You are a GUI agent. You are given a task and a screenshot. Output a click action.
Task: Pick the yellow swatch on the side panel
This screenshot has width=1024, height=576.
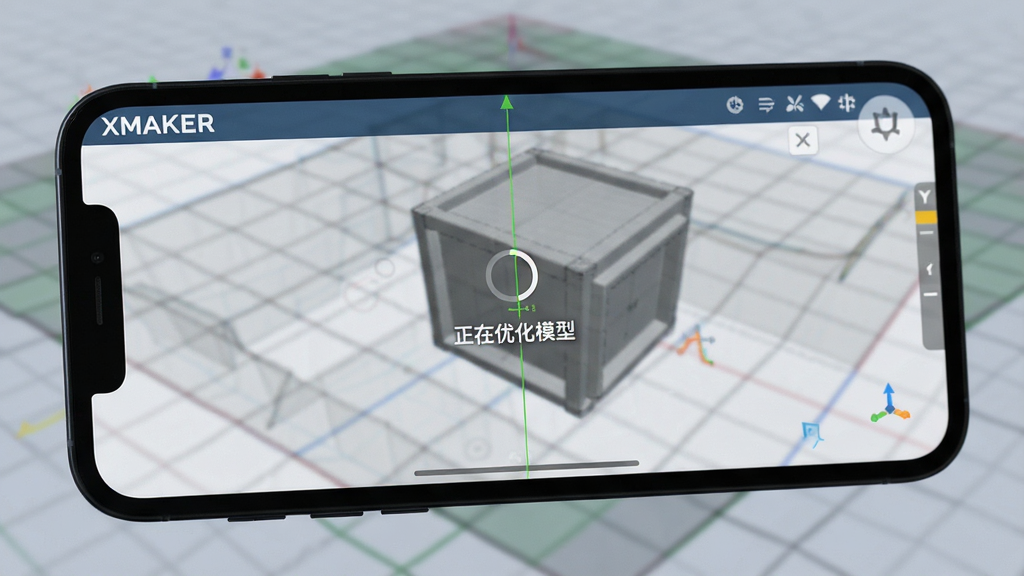[926, 217]
